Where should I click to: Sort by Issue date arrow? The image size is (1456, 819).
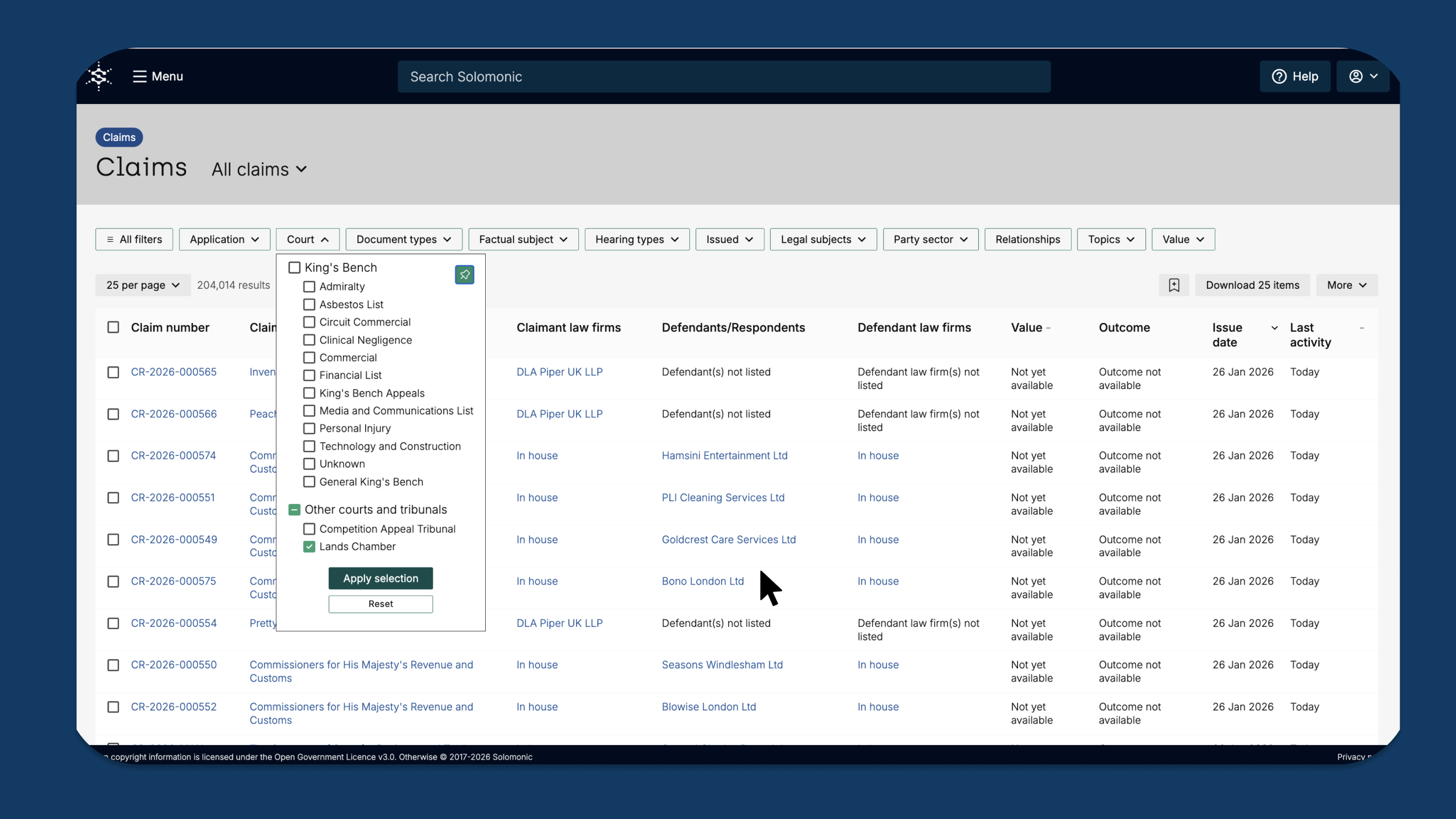point(1274,328)
